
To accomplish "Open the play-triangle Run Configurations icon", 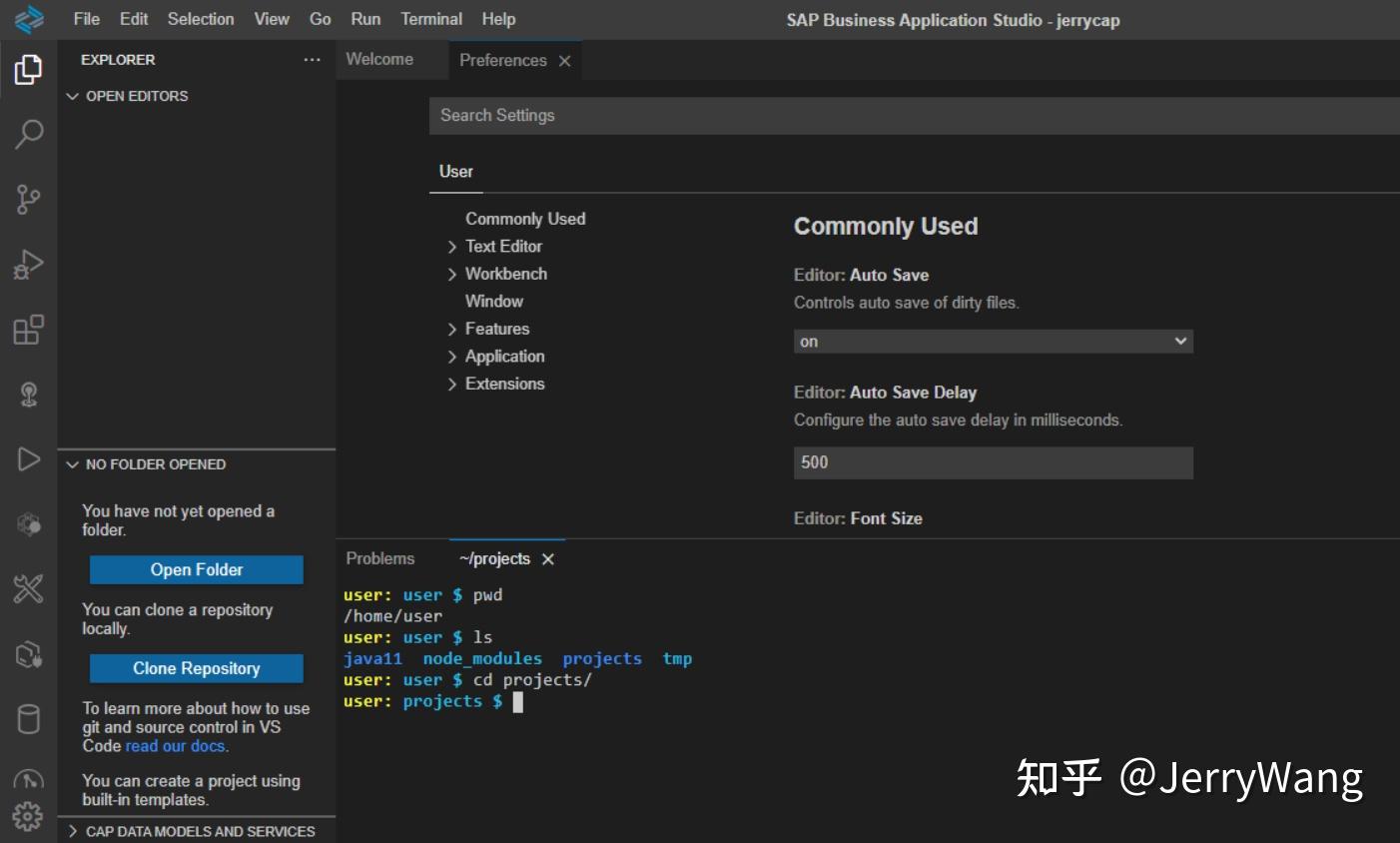I will point(28,459).
